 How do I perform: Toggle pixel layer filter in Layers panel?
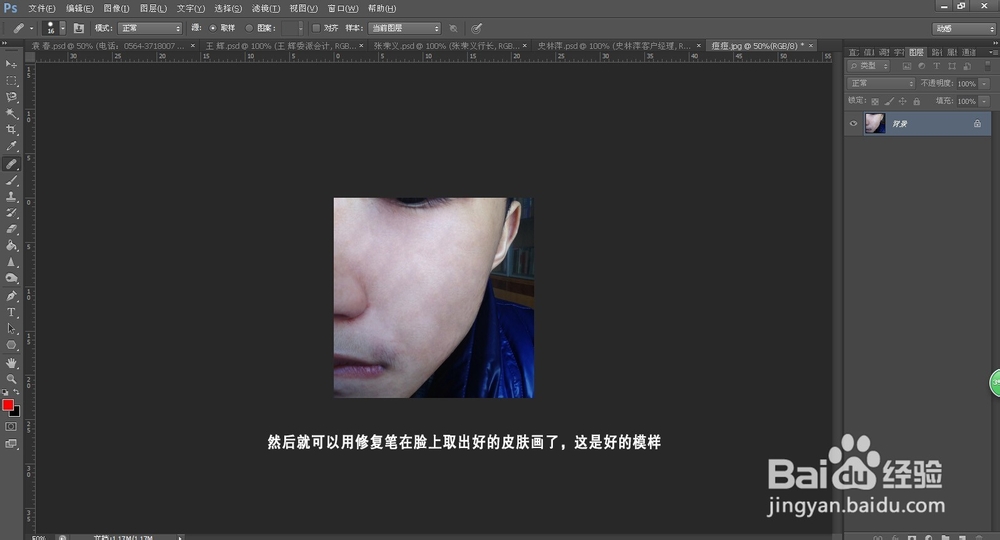click(907, 66)
